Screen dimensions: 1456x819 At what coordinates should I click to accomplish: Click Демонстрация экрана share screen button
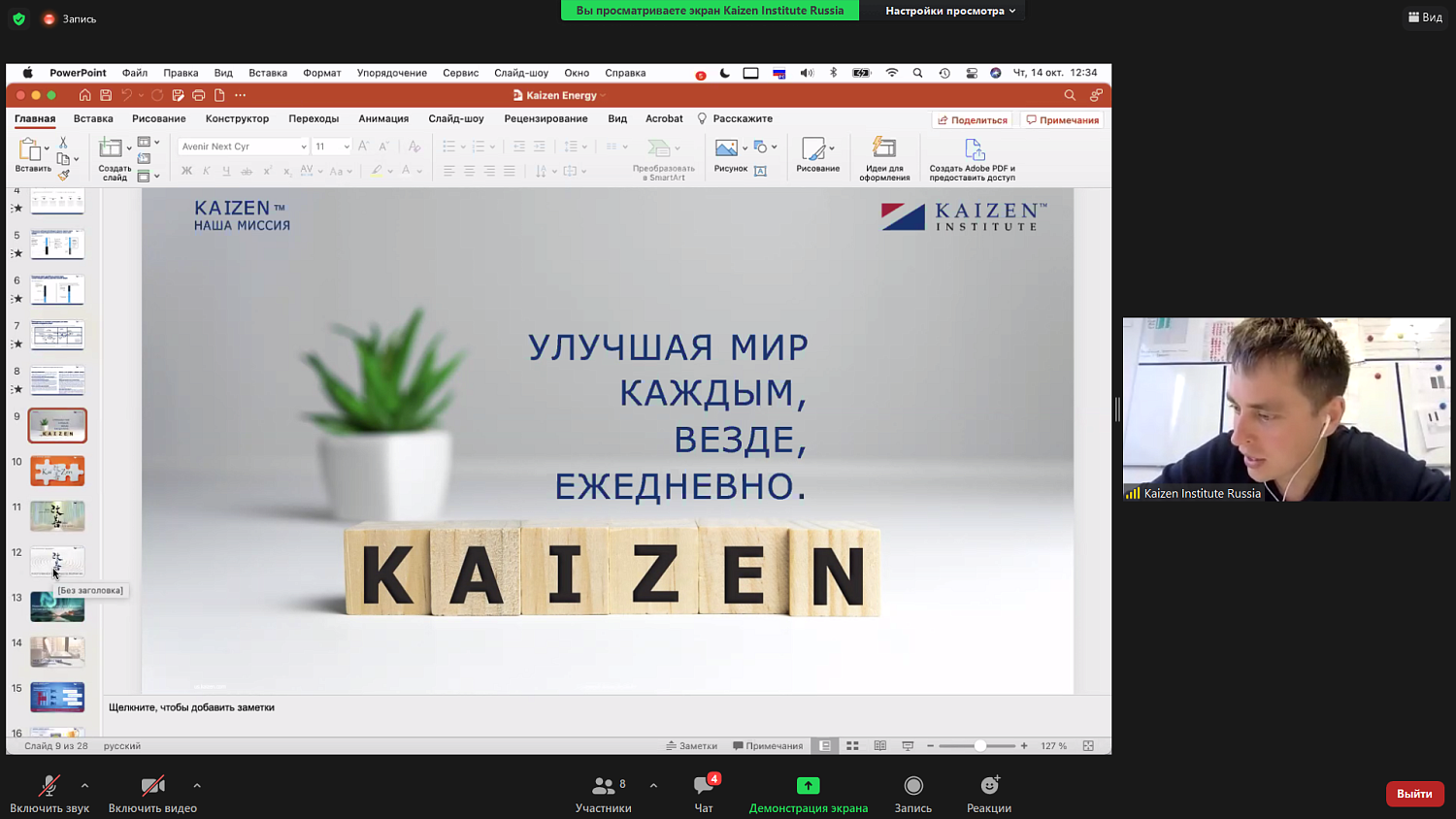coord(809,794)
